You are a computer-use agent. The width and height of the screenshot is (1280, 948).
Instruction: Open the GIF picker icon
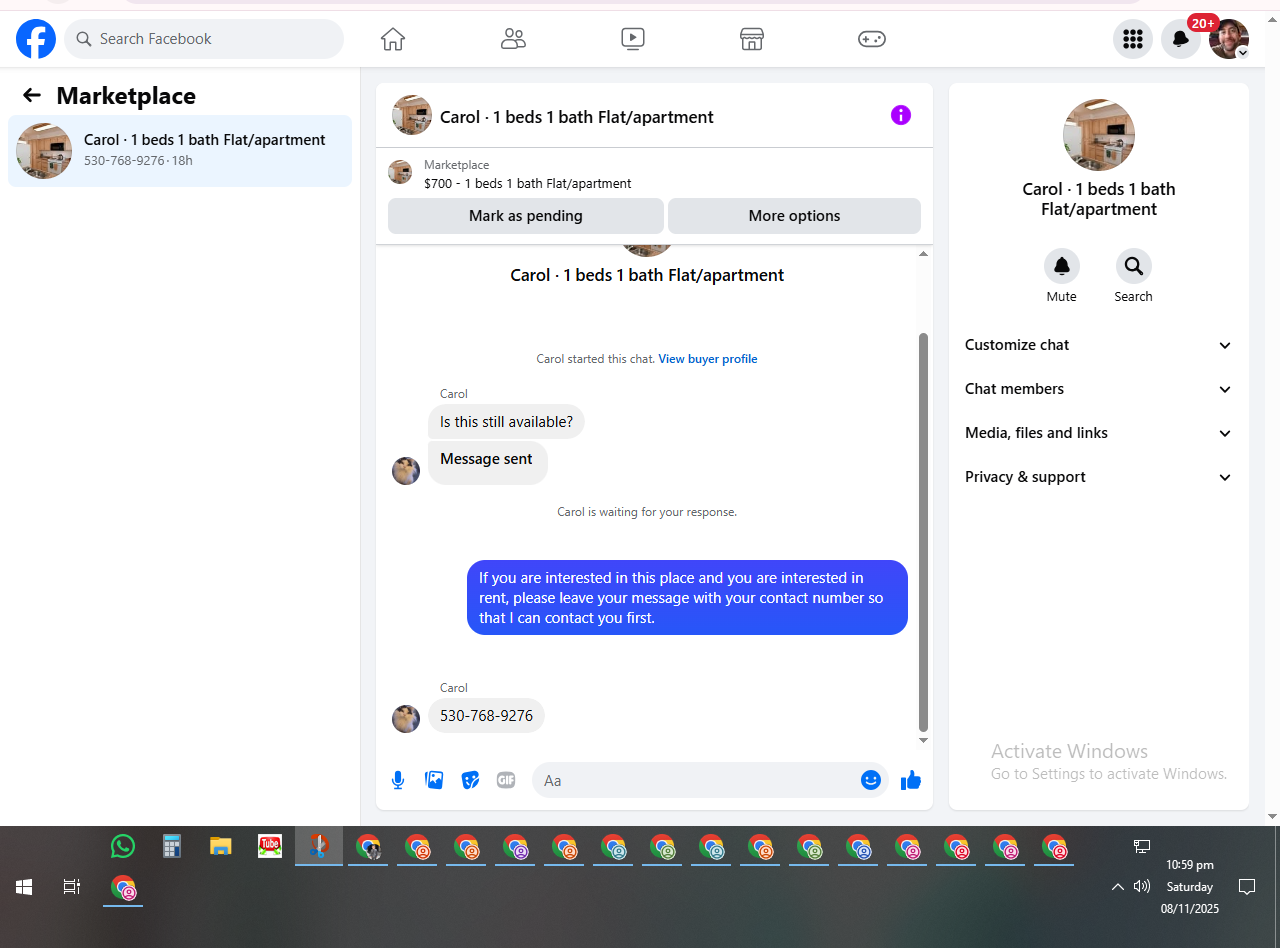click(506, 780)
